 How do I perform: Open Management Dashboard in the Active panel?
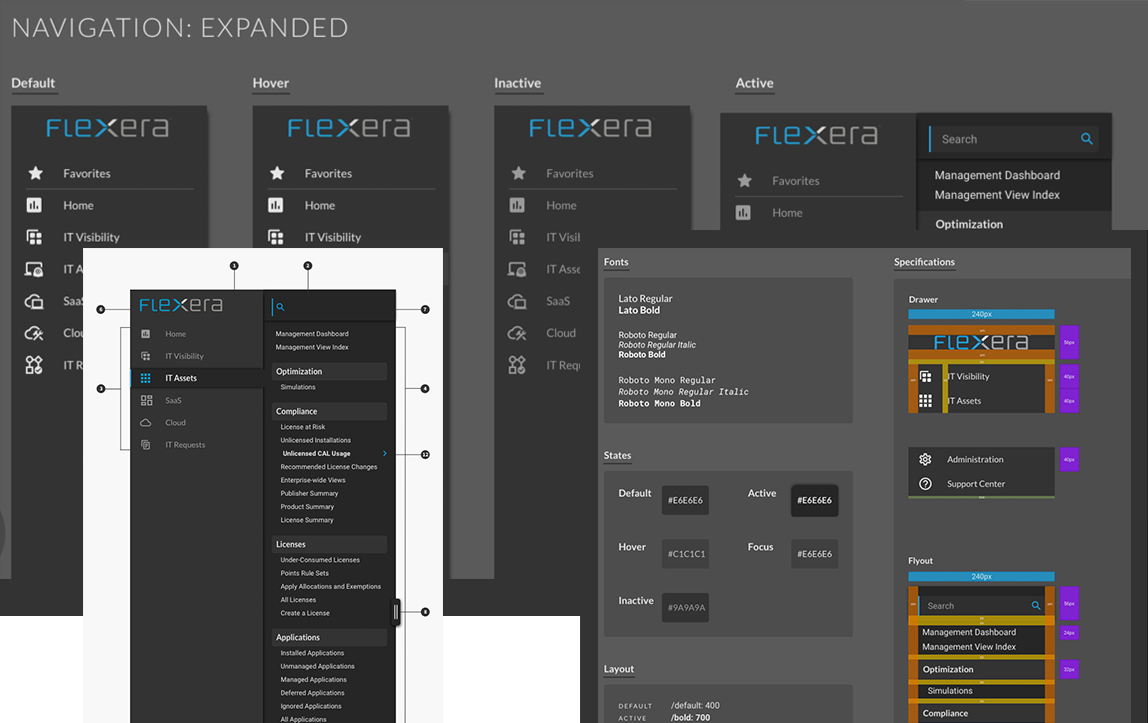pos(996,175)
